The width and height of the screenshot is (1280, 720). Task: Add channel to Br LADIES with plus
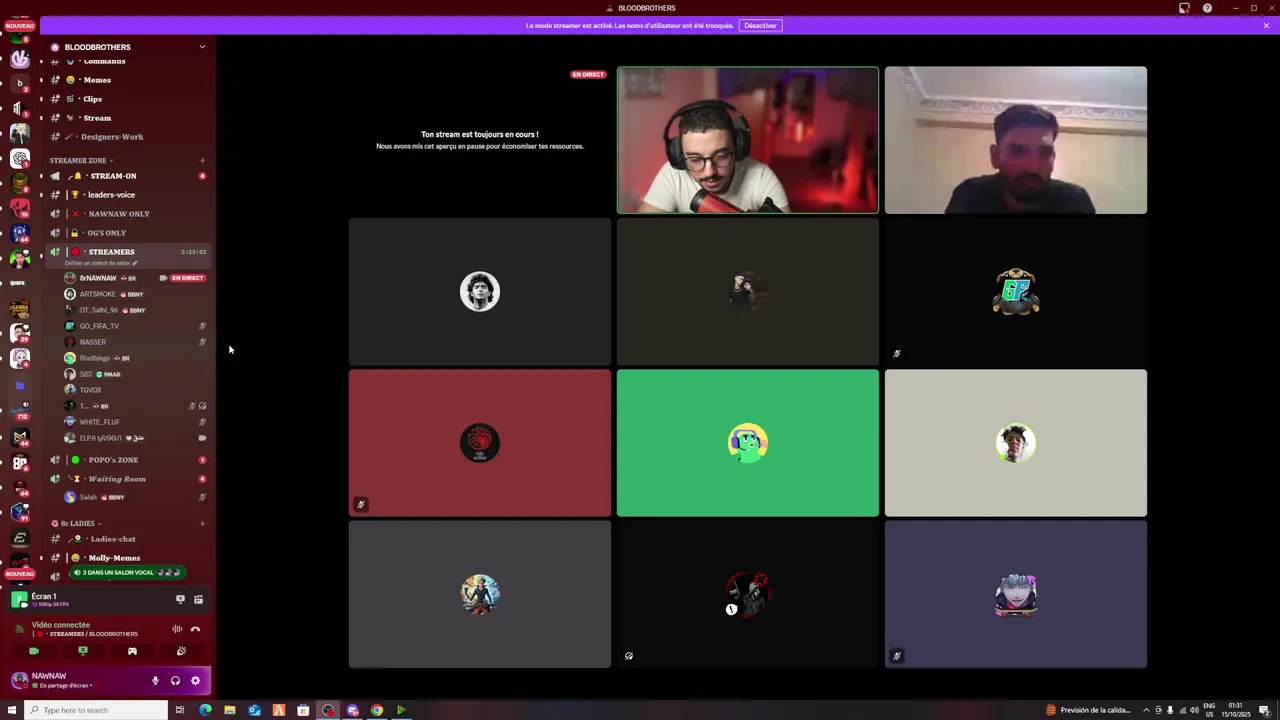202,523
